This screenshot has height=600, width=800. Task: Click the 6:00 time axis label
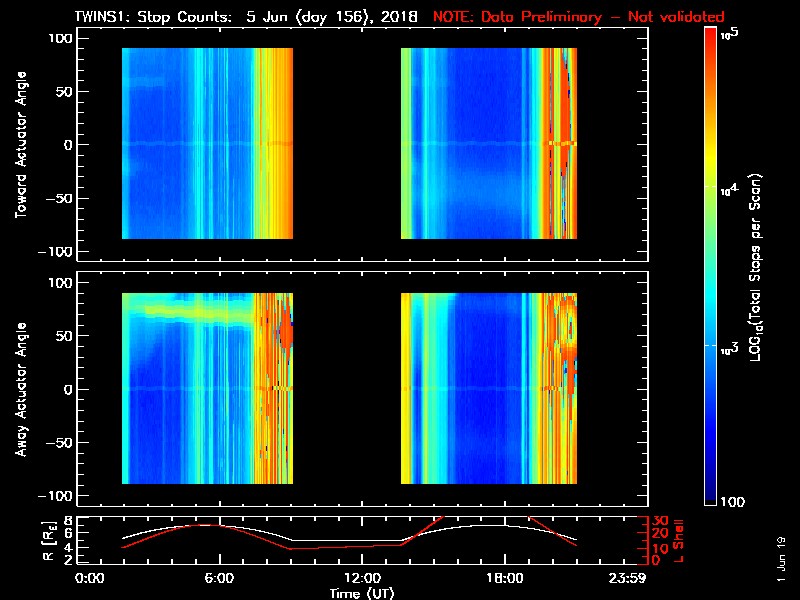pyautogui.click(x=219, y=578)
